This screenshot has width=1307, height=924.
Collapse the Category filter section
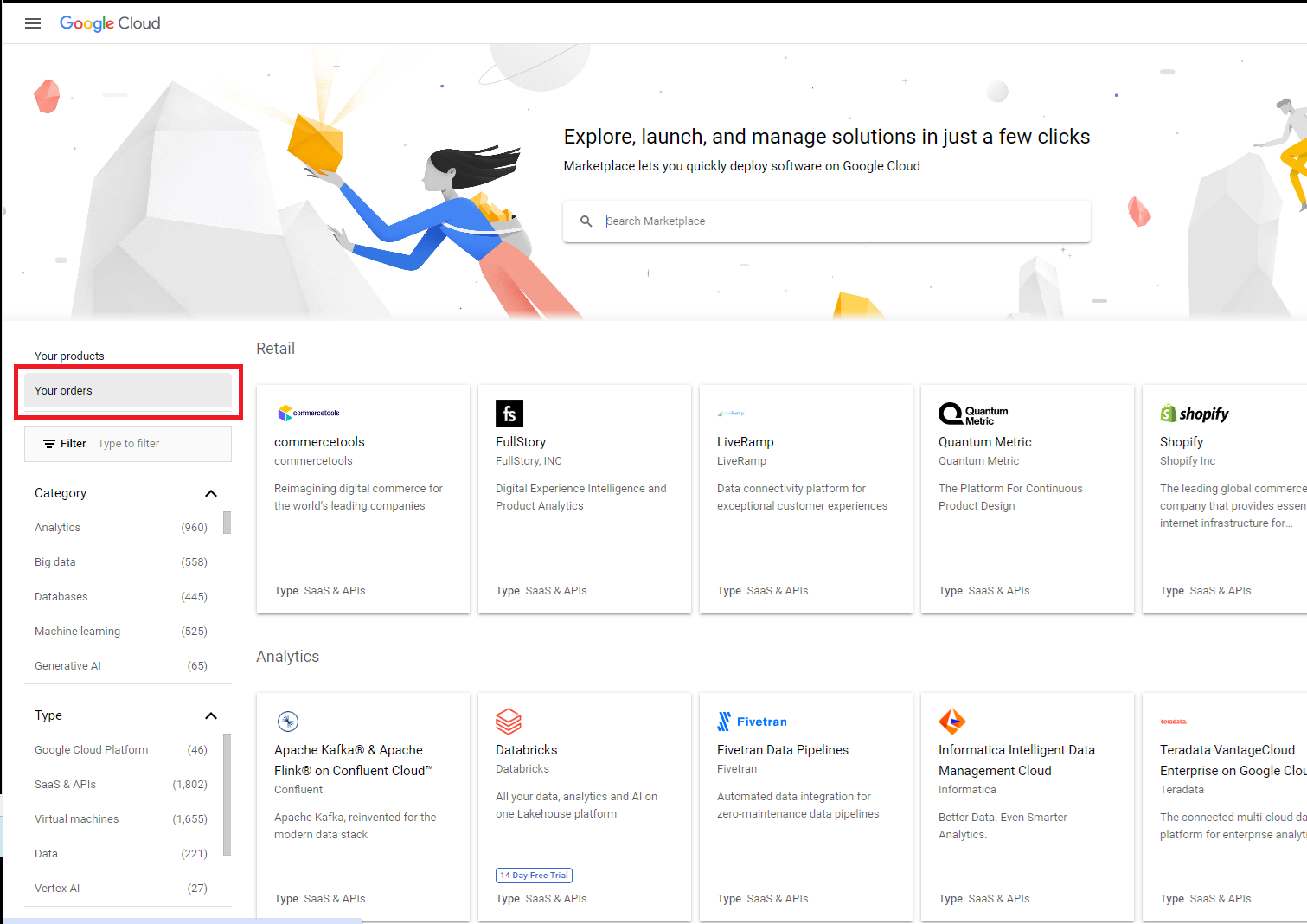[x=211, y=493]
